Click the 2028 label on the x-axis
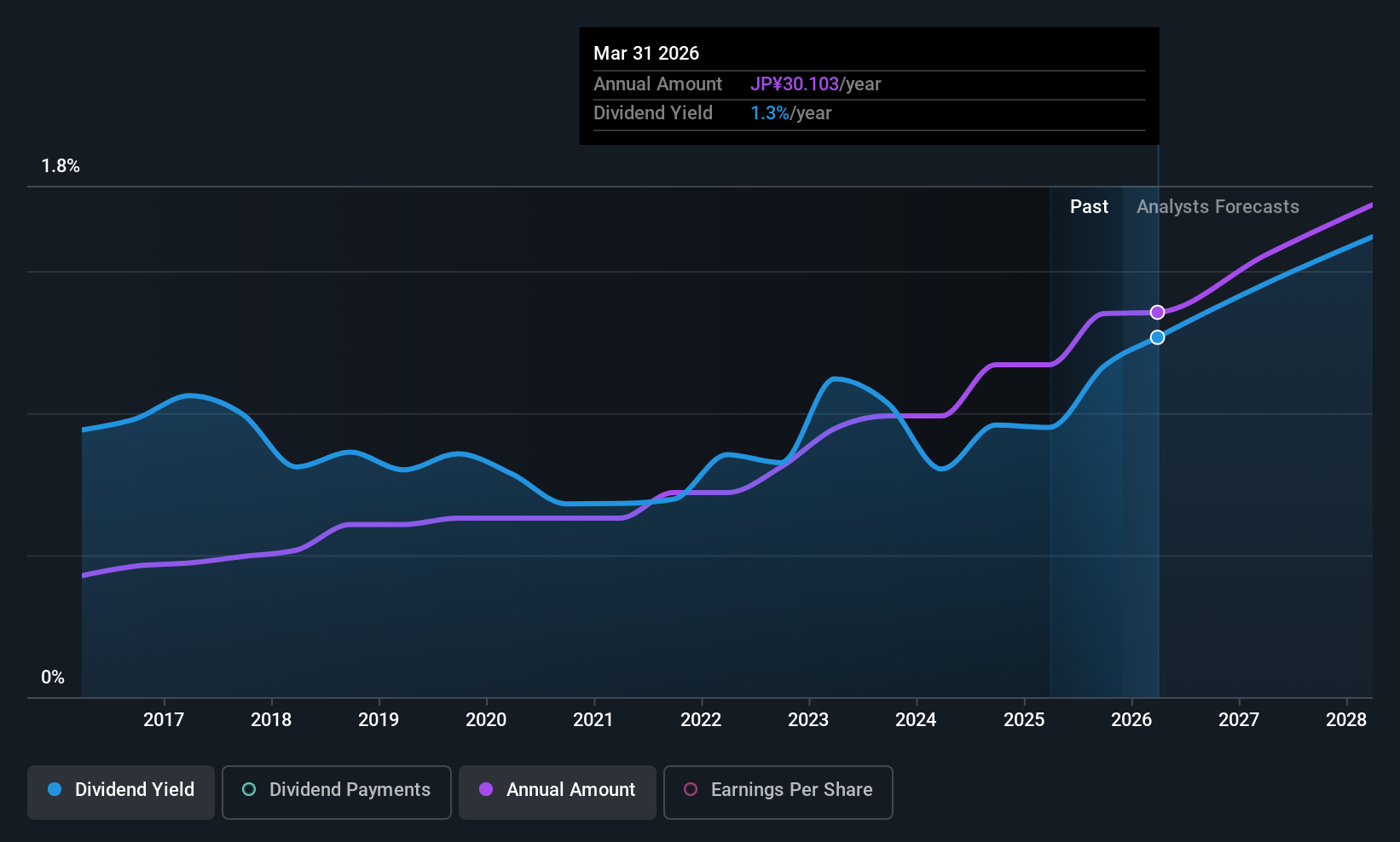This screenshot has height=842, width=1400. [x=1346, y=720]
